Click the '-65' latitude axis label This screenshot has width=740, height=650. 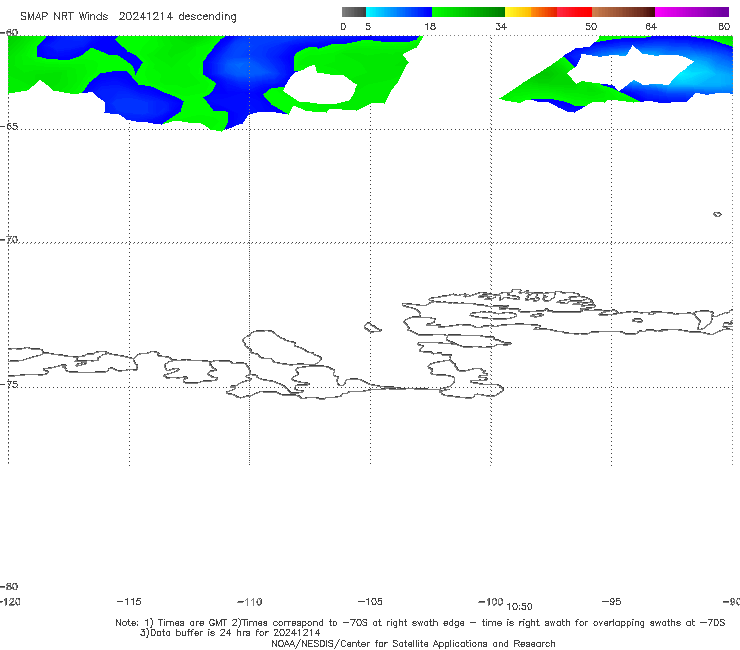pyautogui.click(x=9, y=127)
